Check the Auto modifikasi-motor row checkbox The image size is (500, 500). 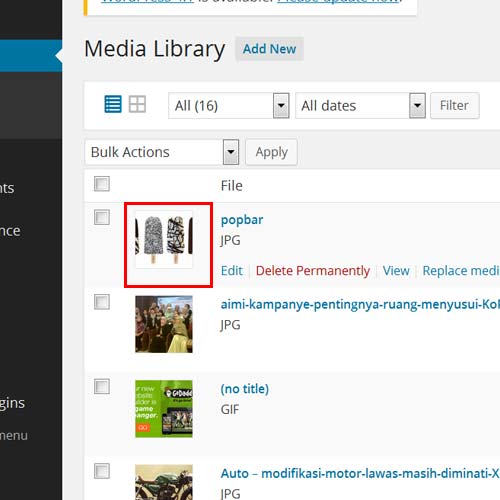tap(102, 471)
